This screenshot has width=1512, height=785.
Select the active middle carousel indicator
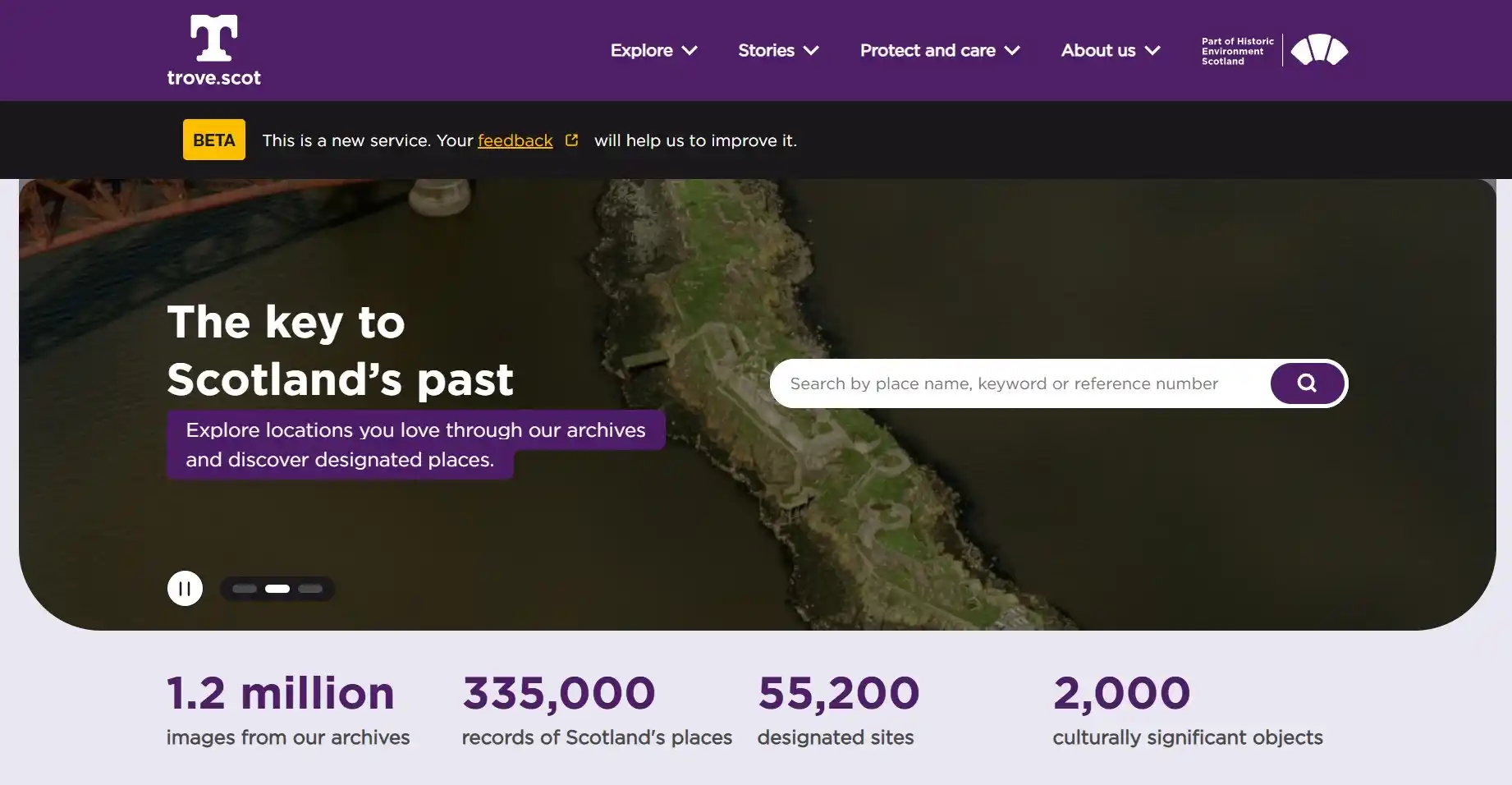(x=277, y=588)
